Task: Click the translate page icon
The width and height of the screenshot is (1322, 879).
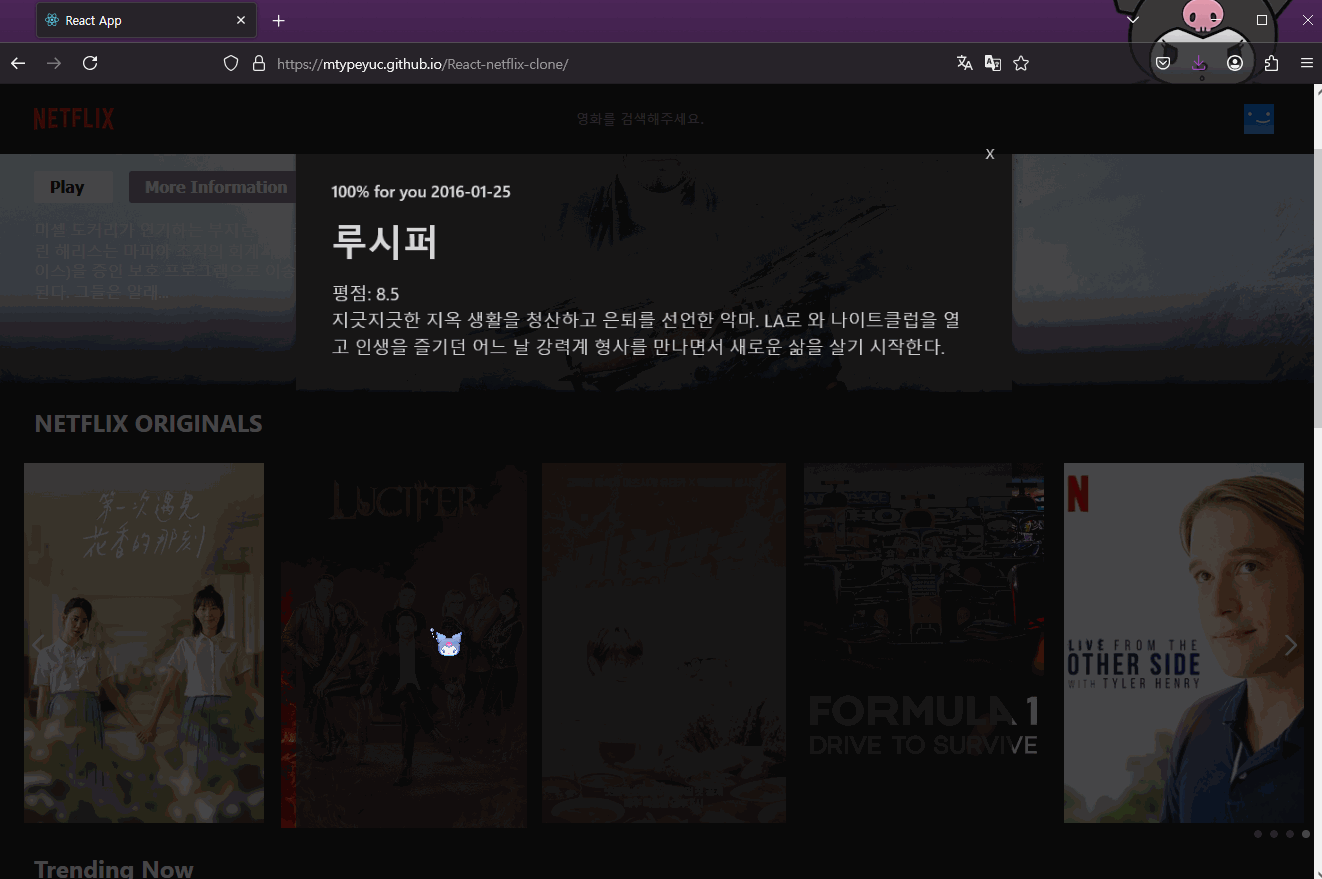Action: click(965, 63)
